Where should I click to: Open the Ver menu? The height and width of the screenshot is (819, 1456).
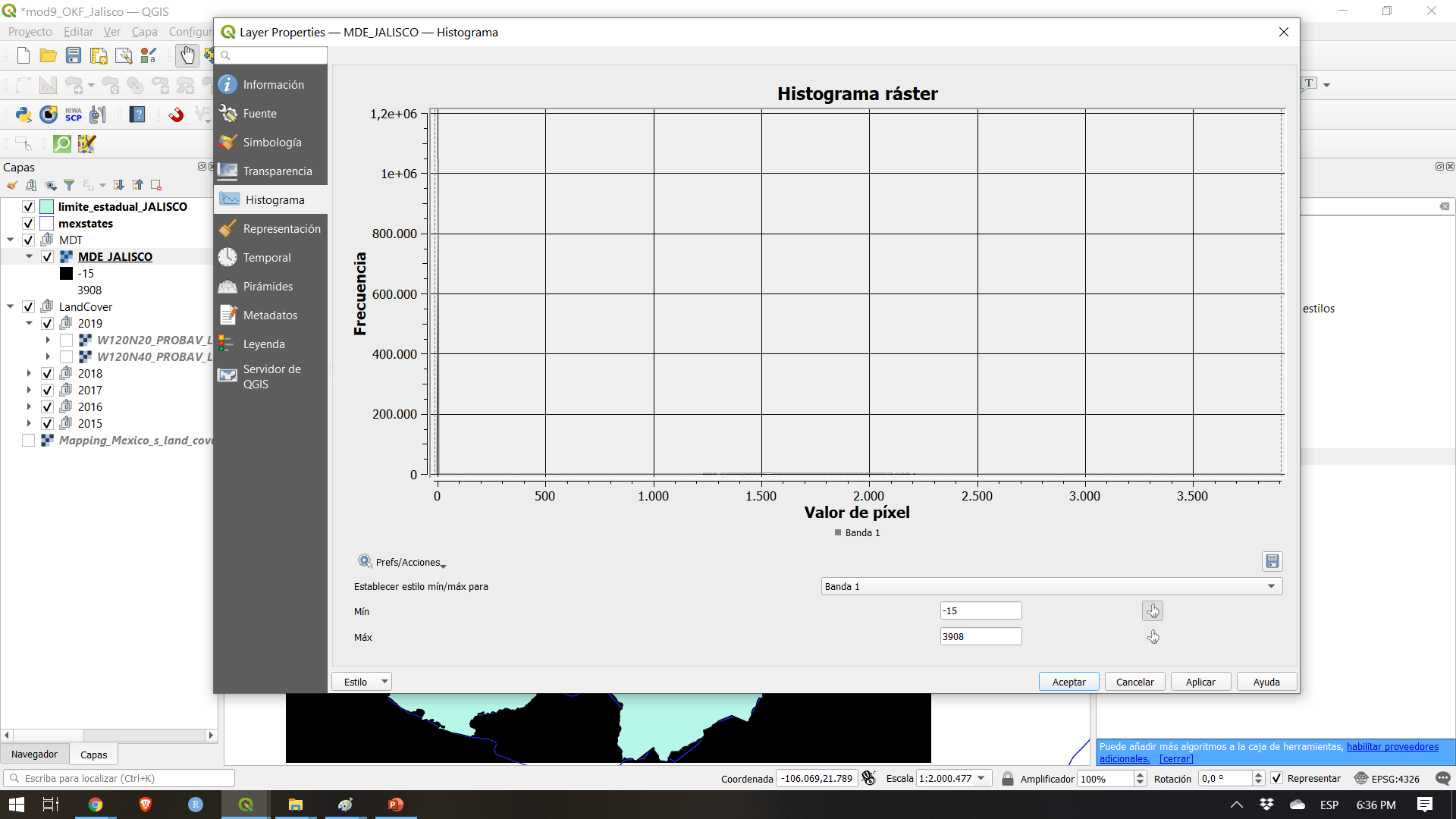(112, 32)
